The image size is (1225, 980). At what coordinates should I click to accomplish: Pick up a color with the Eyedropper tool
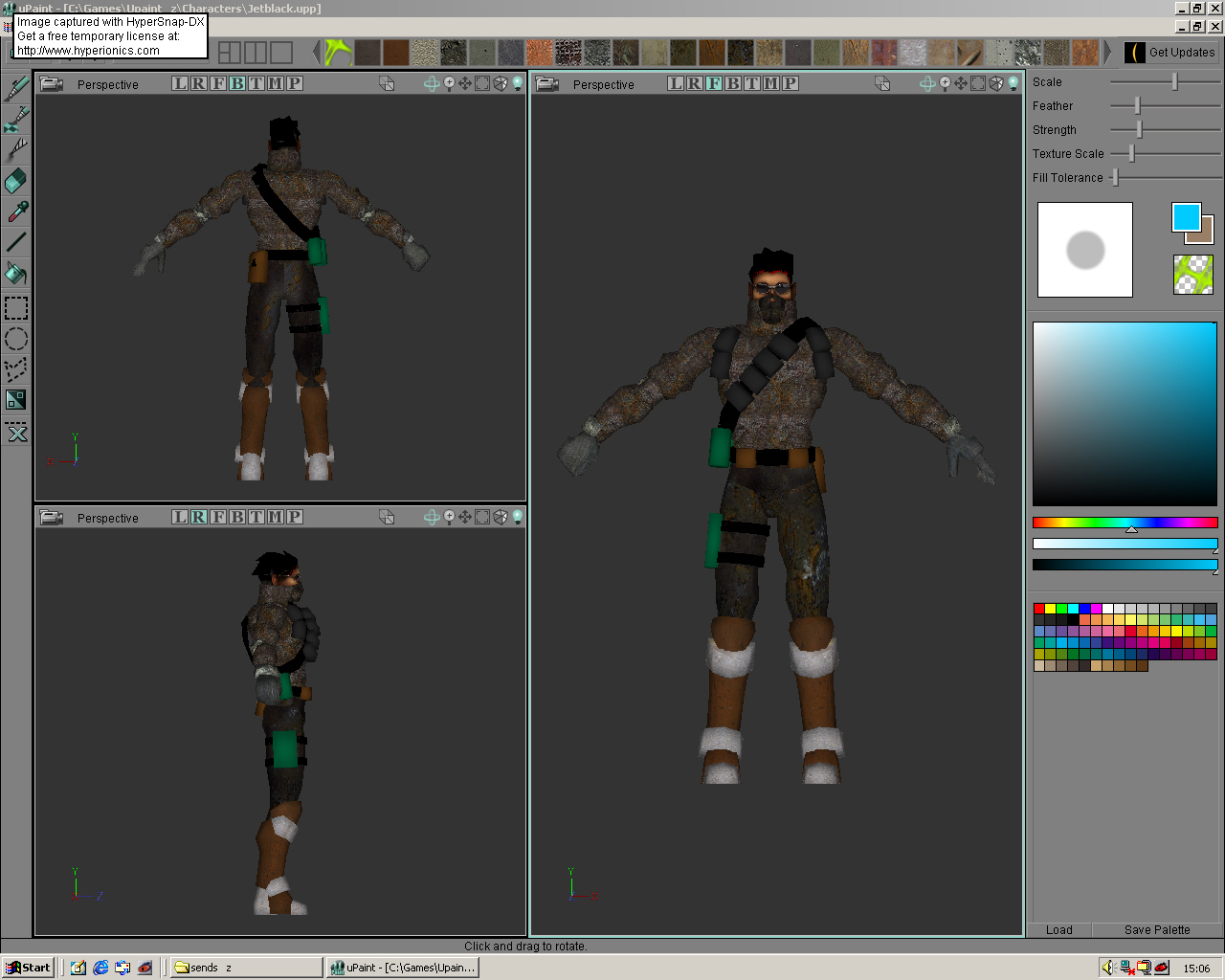[x=14, y=212]
